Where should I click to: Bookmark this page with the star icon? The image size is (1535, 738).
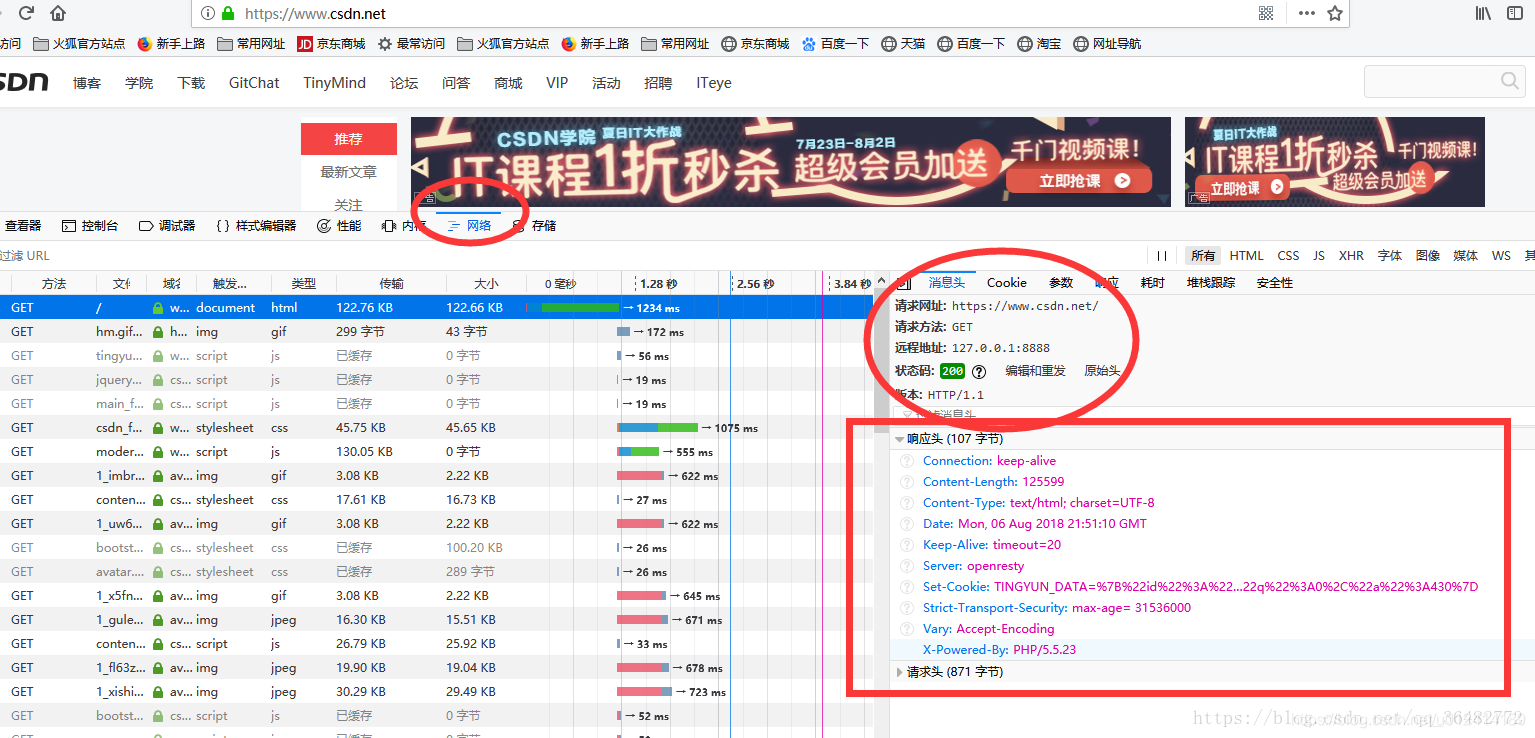[1335, 13]
